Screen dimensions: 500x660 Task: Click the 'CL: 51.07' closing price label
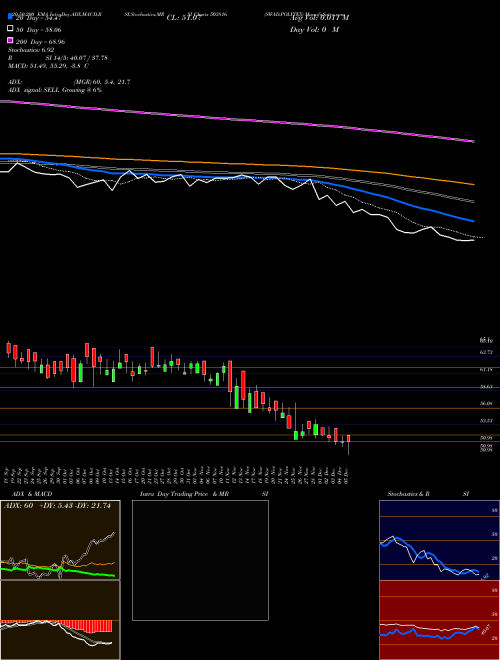point(184,18)
